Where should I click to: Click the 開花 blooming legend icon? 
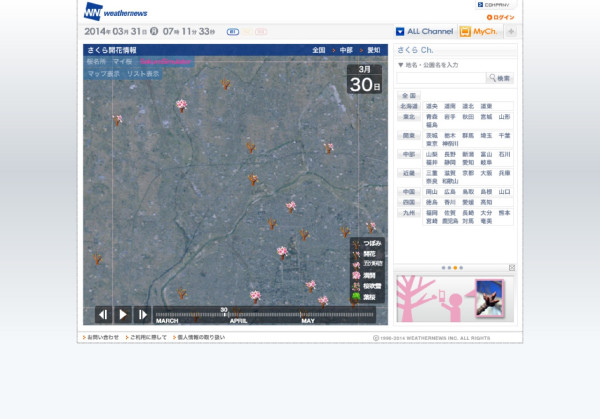[356, 254]
